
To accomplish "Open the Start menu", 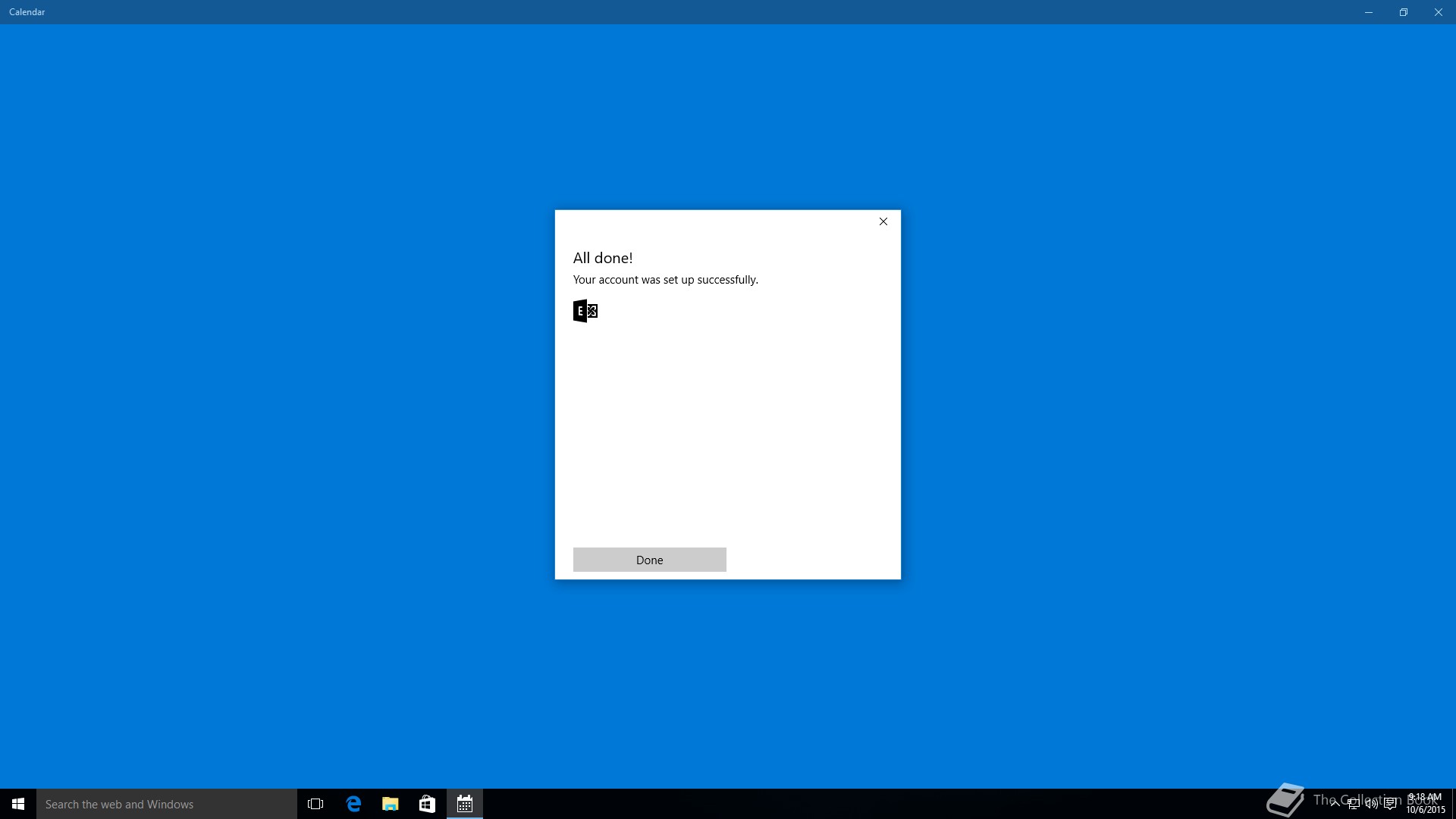I will pyautogui.click(x=18, y=804).
